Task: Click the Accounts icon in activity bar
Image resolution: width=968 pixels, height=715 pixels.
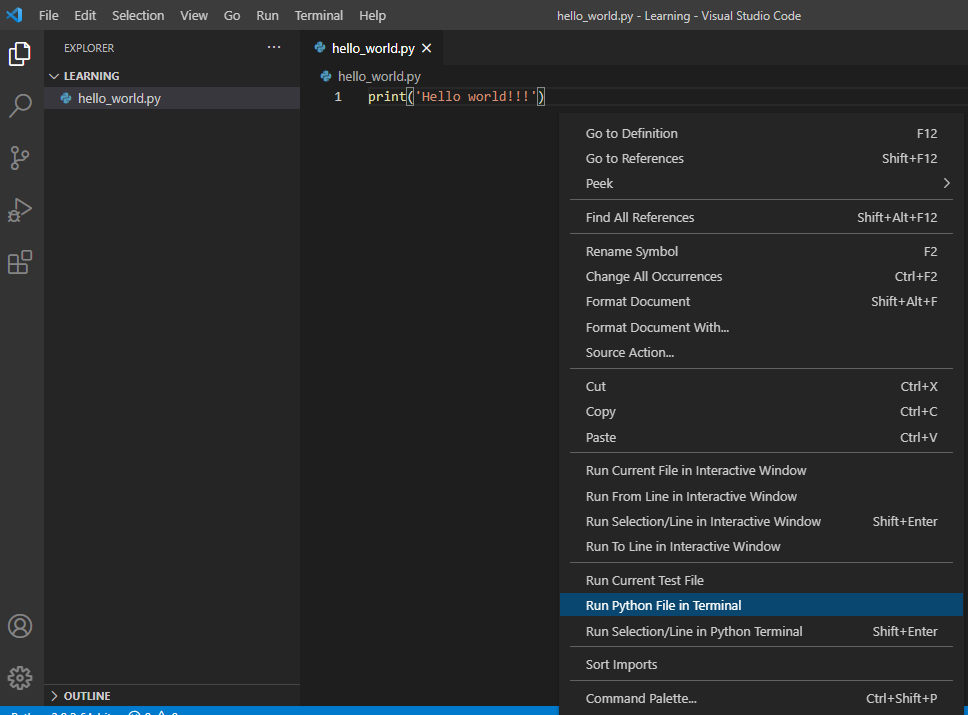Action: [x=20, y=626]
